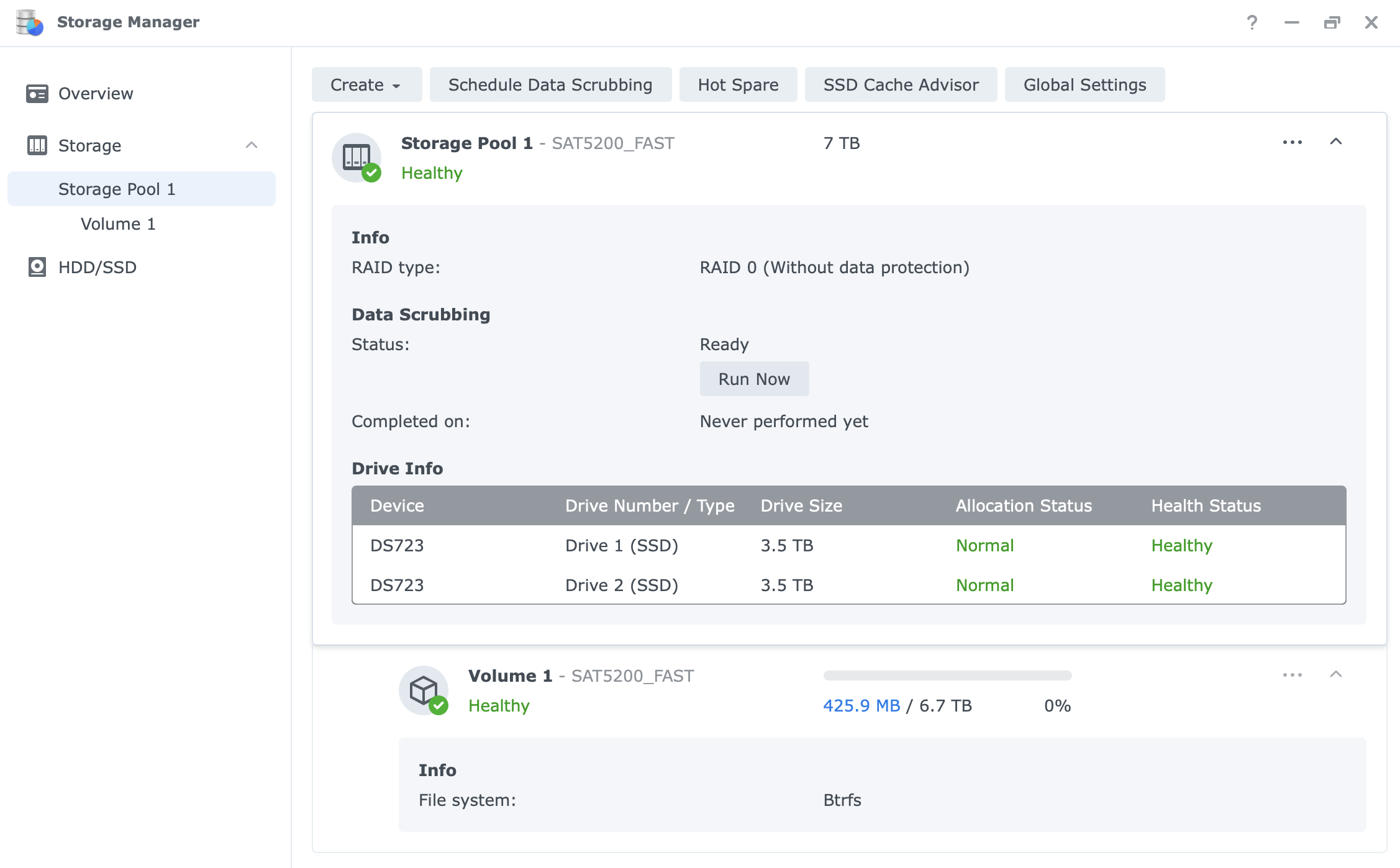Minimize the Storage Manager window
The height and width of the screenshot is (868, 1400).
click(1292, 22)
